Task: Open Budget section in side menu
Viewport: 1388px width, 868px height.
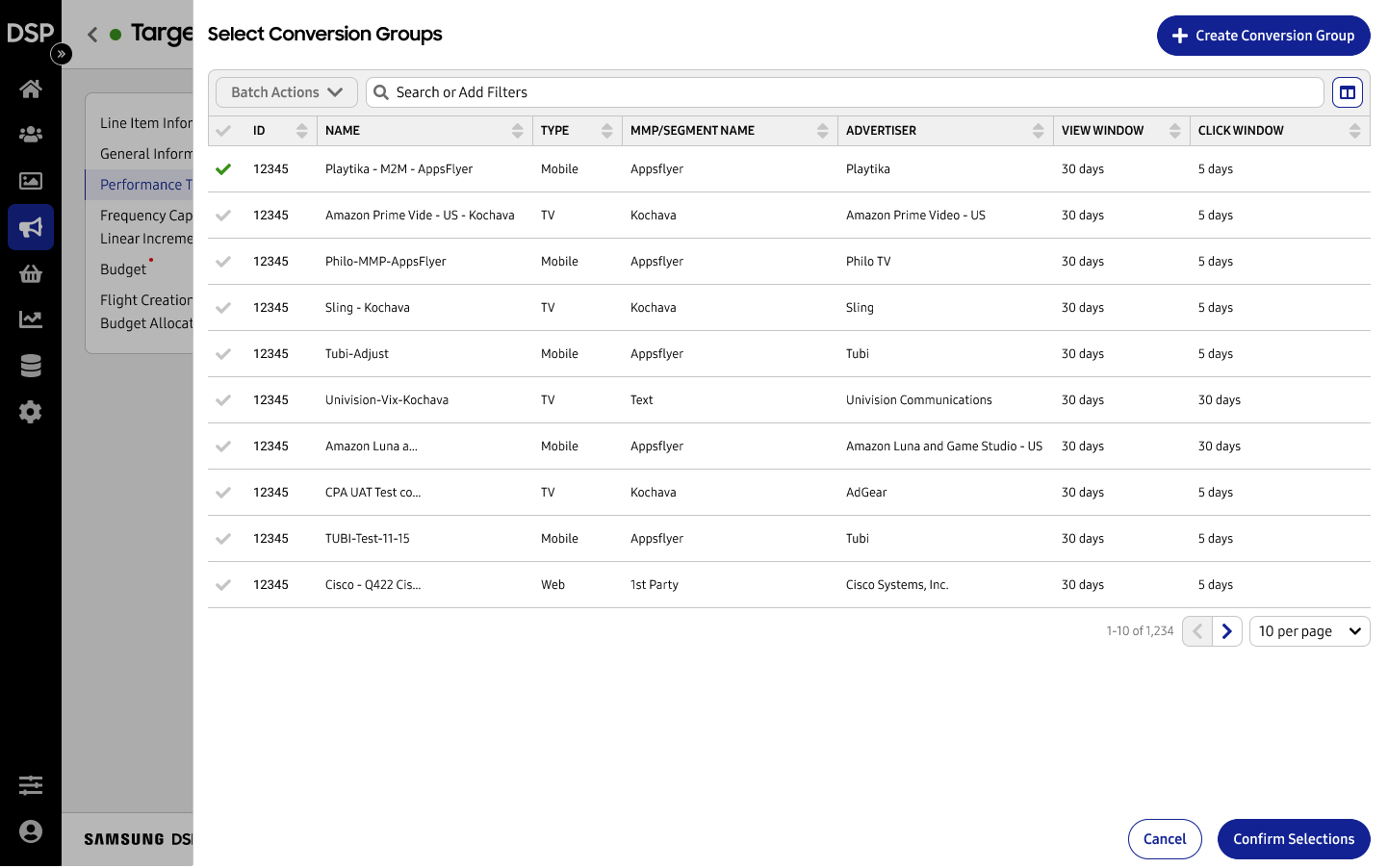Action: coord(123,269)
